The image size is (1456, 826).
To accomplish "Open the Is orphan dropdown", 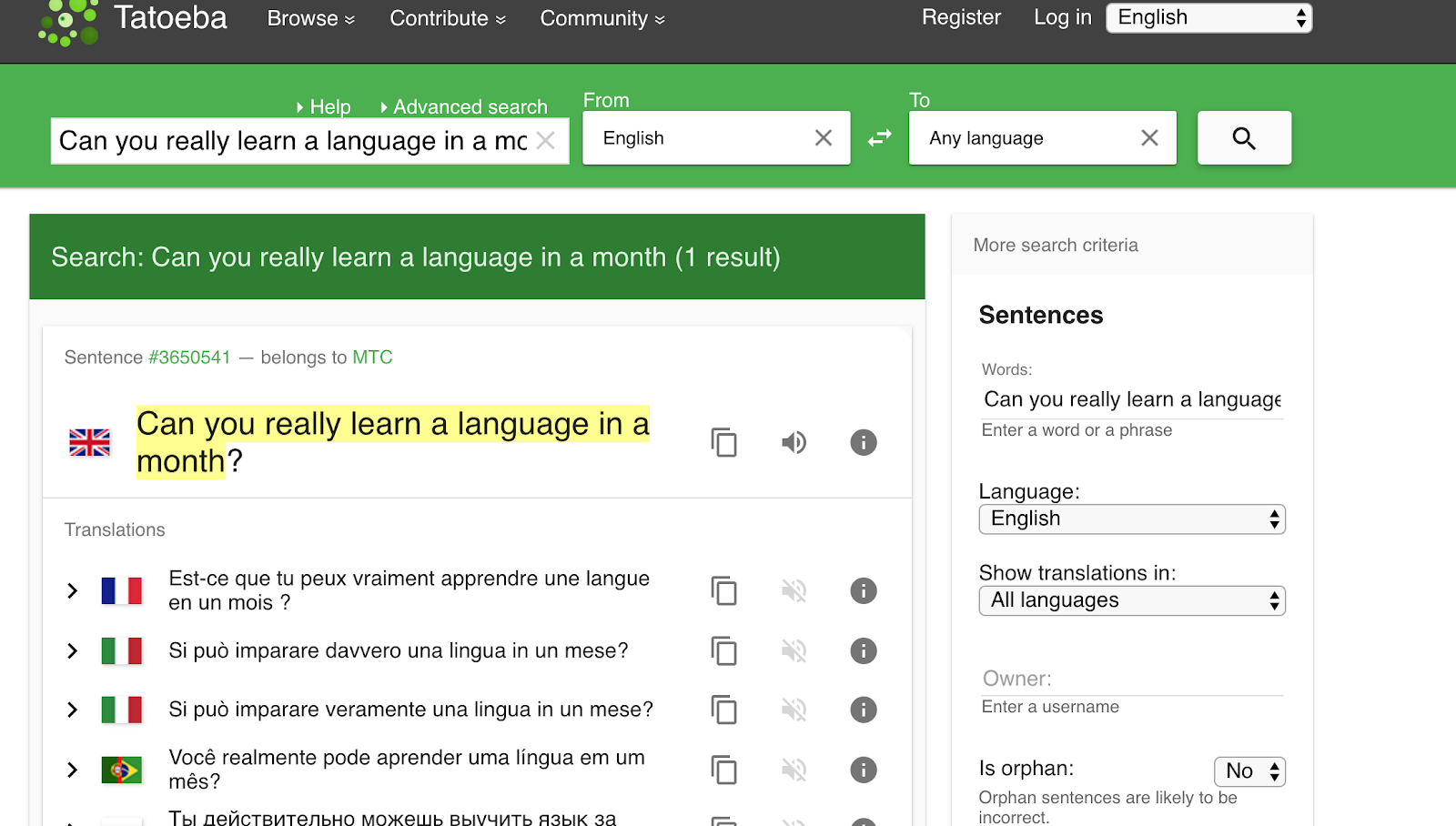I will tap(1249, 771).
